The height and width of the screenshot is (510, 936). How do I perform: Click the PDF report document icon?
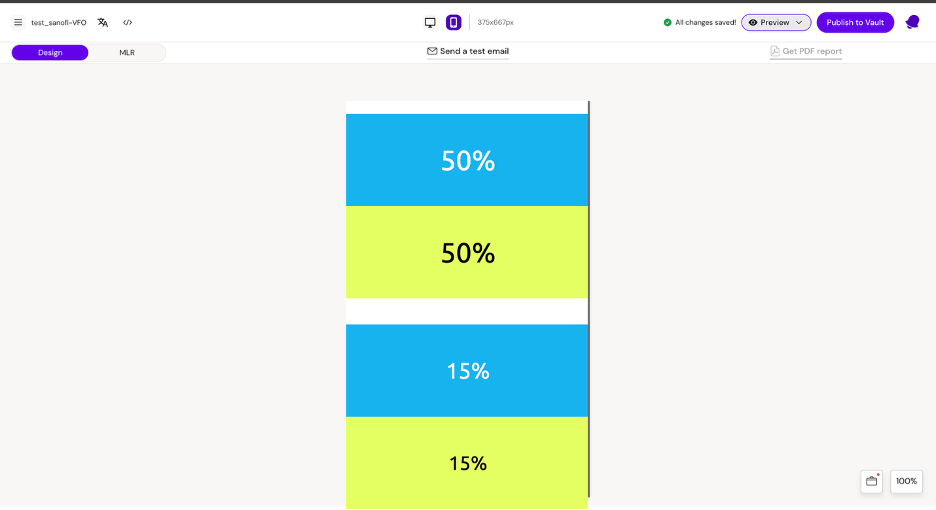pyautogui.click(x=775, y=51)
